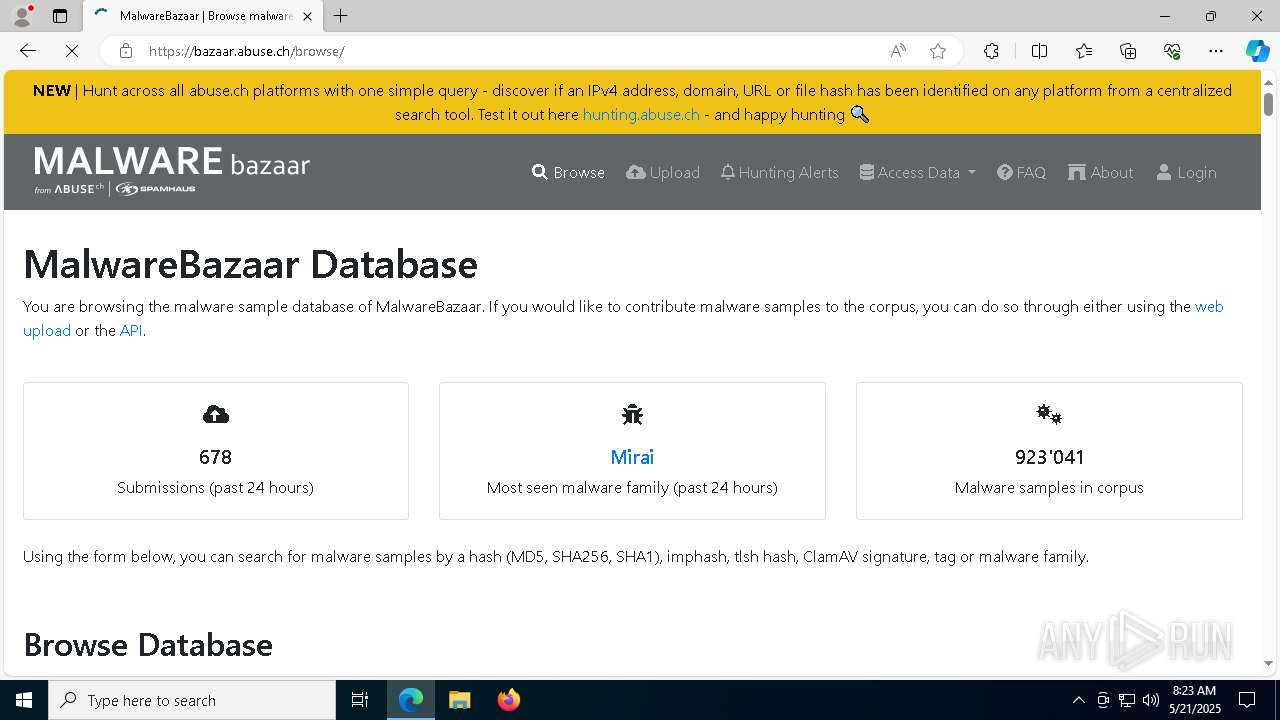Click the address bar URL field
Screen dimensions: 1280x720
(x=510, y=51)
